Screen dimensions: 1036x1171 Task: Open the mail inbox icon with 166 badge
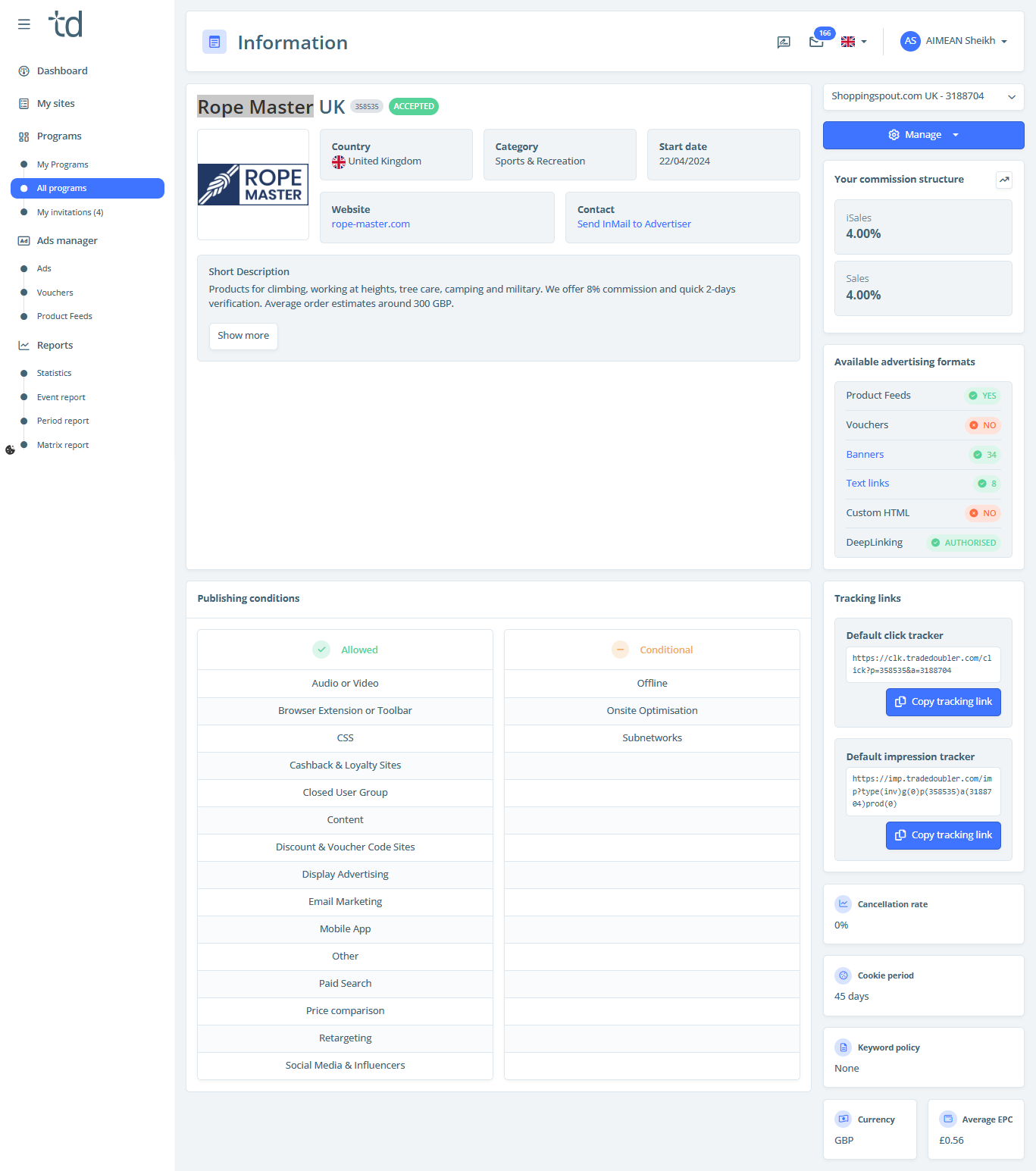[x=816, y=42]
